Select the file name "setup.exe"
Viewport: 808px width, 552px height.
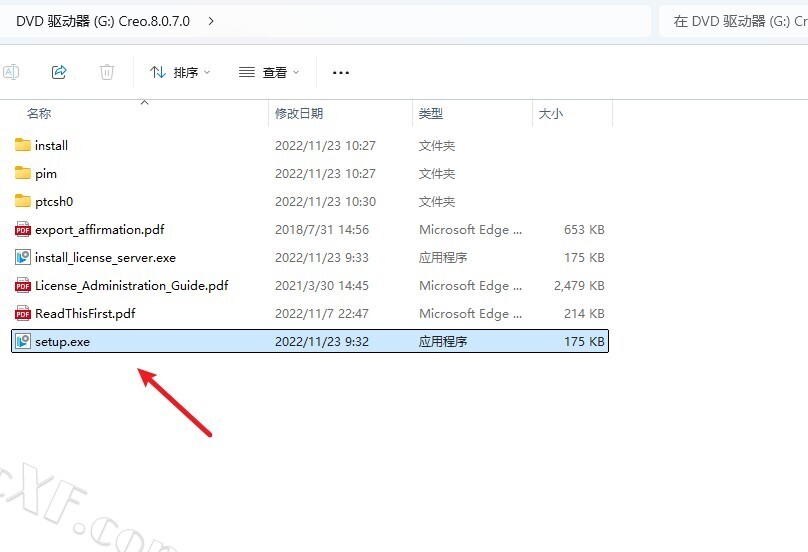point(62,342)
